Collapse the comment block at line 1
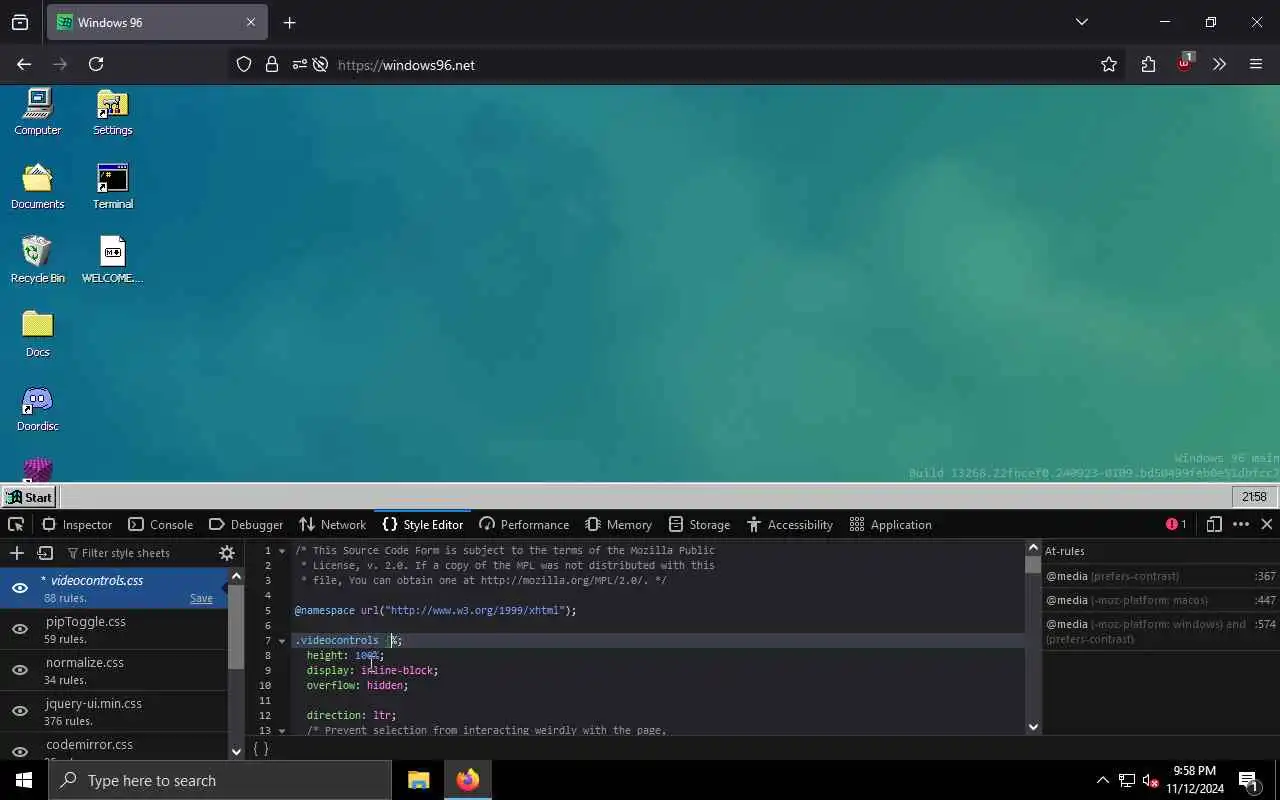 282,551
